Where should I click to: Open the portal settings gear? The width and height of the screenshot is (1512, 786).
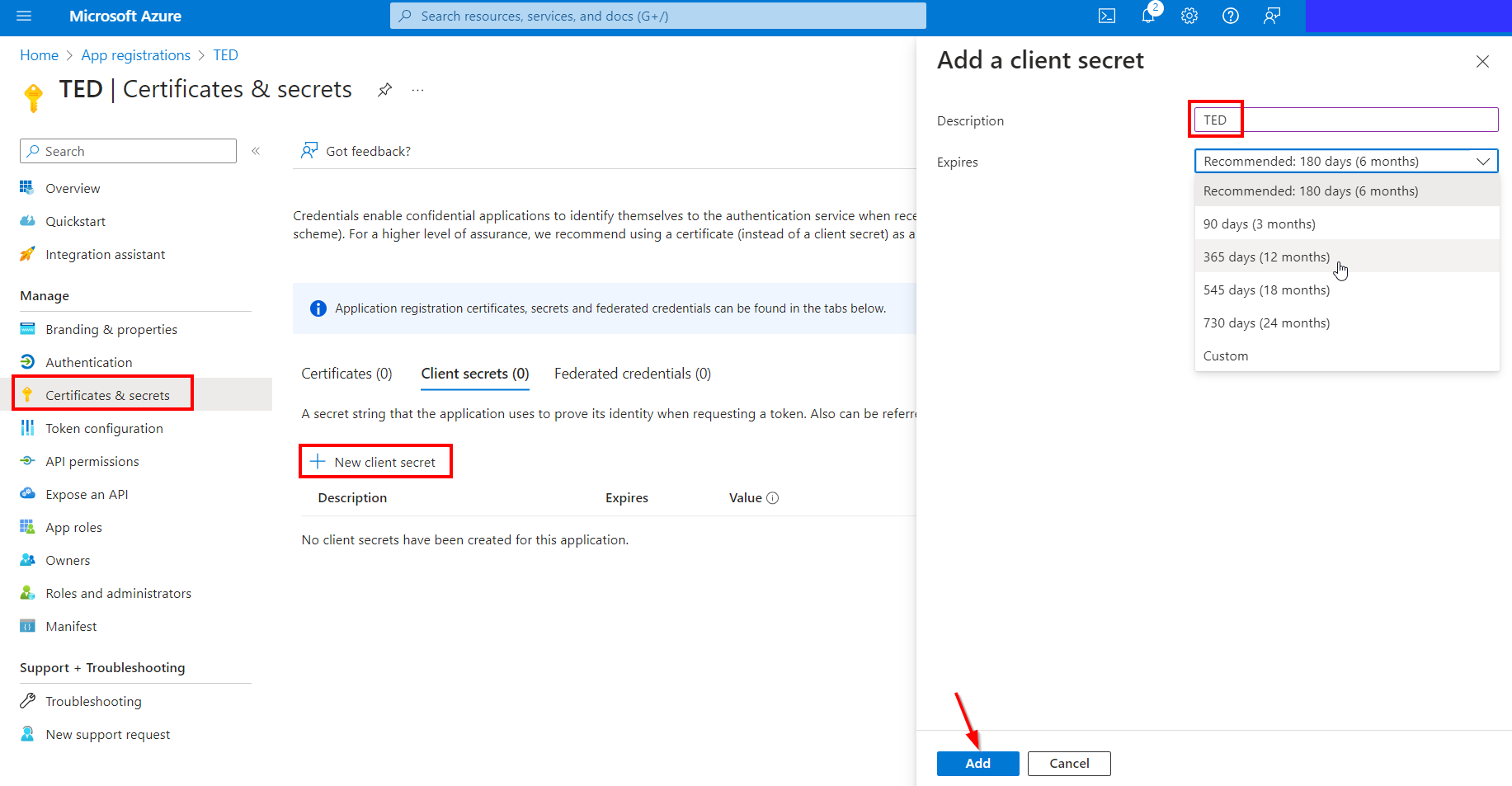pos(1189,16)
